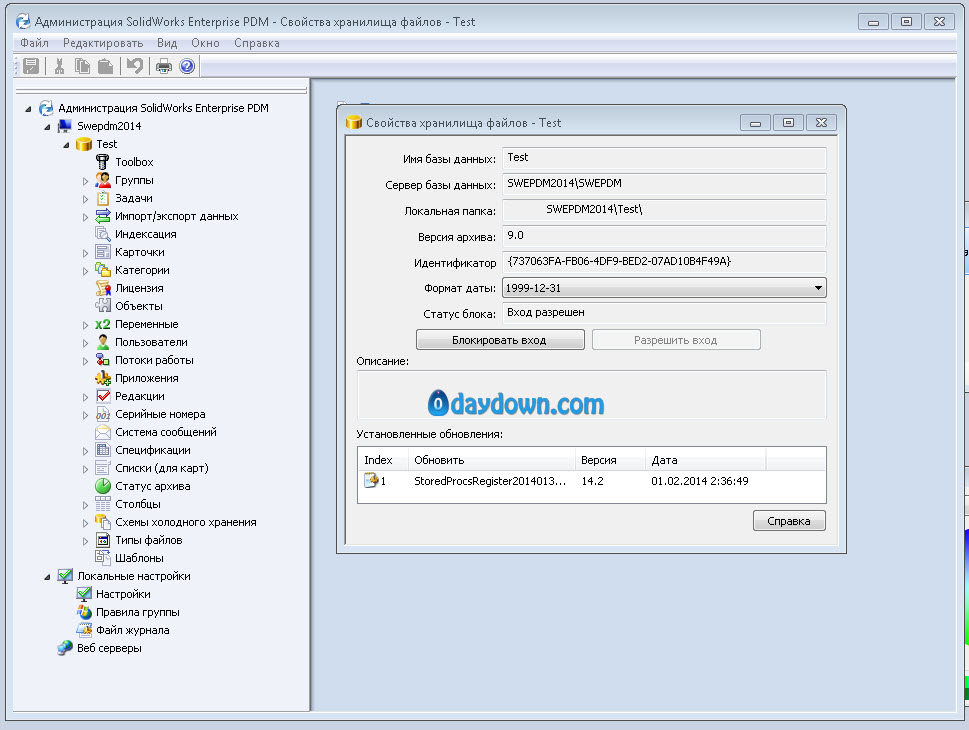
Task: Click the Обновить column header
Action: point(492,460)
